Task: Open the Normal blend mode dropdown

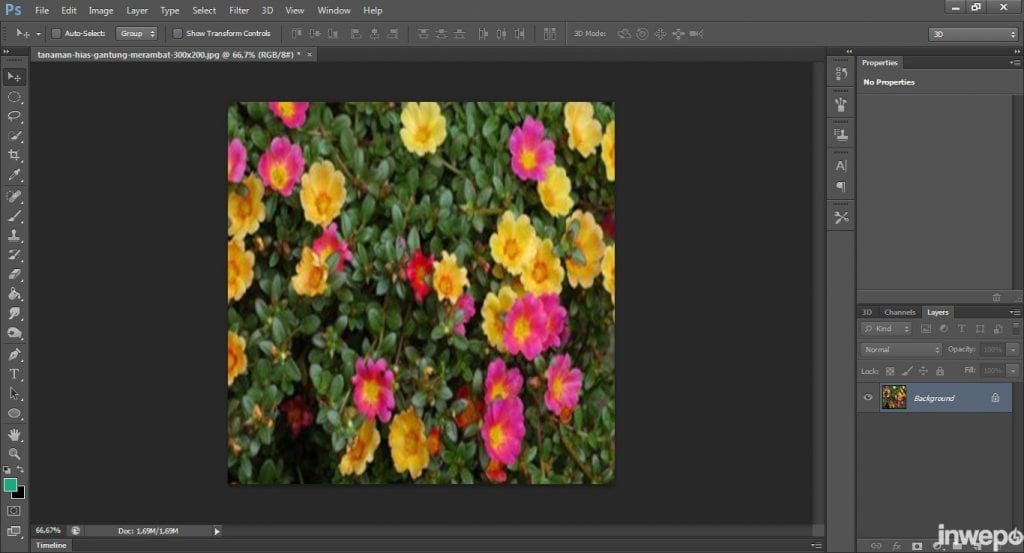Action: 901,350
